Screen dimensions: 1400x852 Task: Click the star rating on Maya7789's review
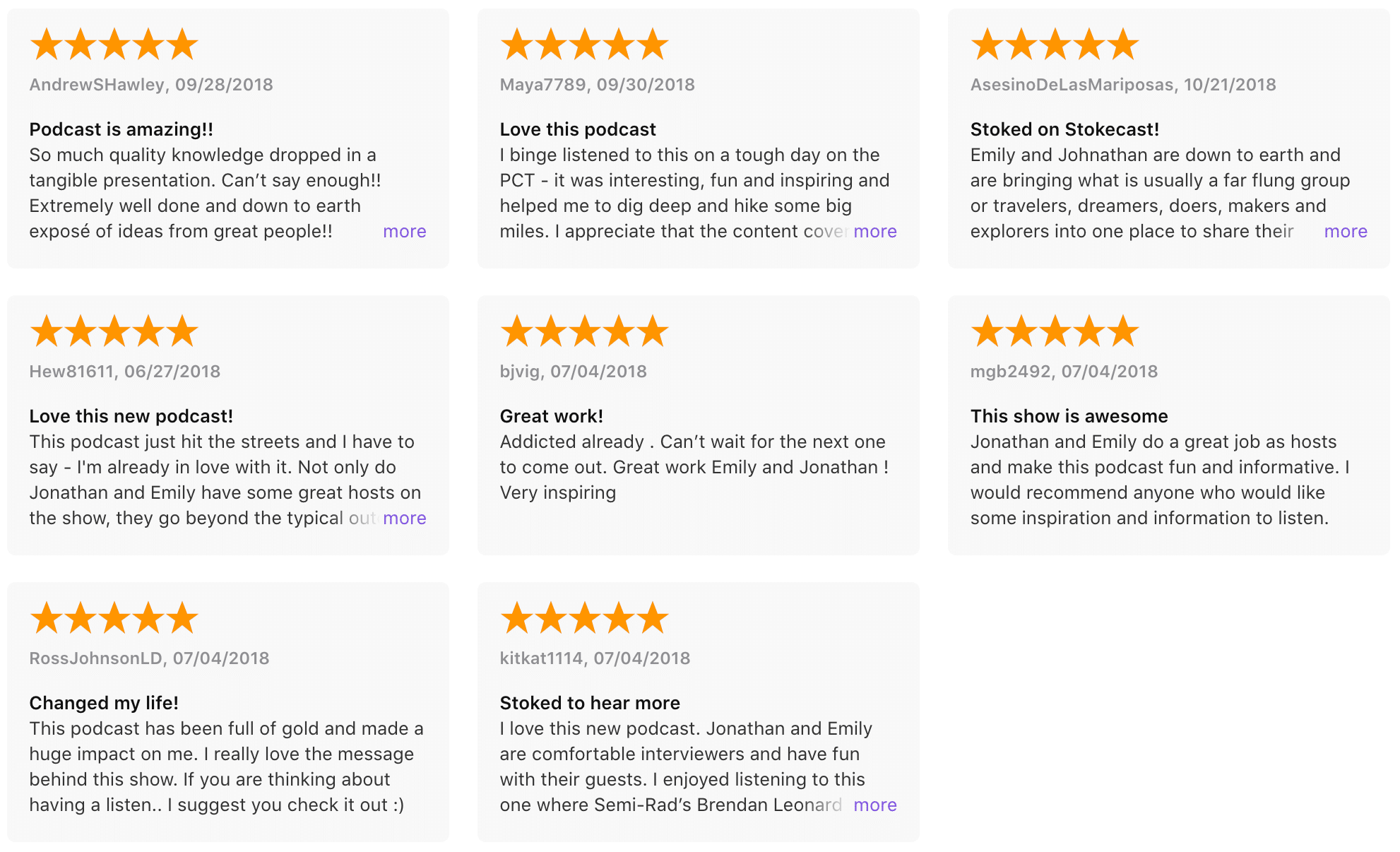pyautogui.click(x=584, y=45)
